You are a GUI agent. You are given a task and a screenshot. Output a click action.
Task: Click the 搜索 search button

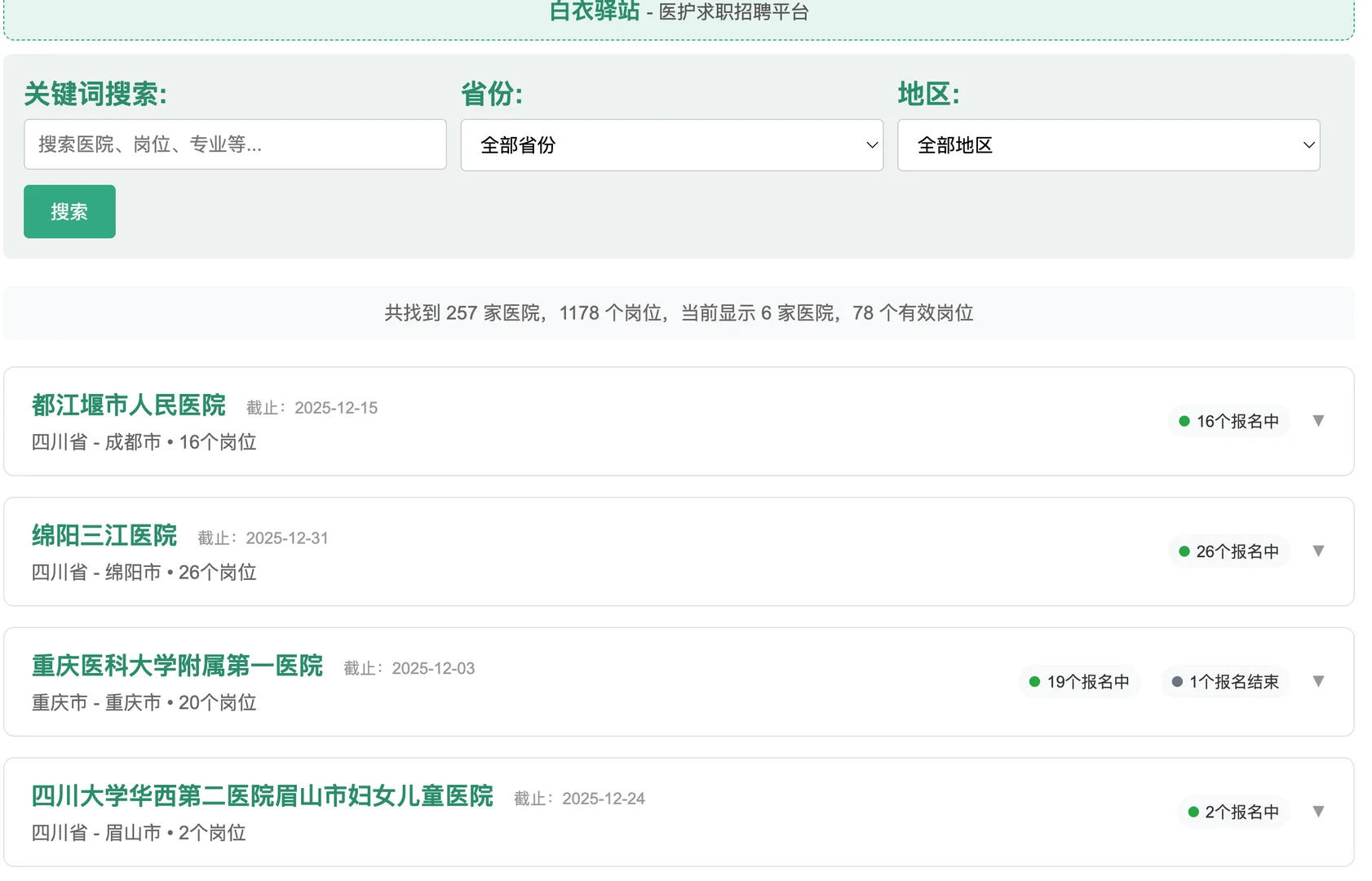69,211
